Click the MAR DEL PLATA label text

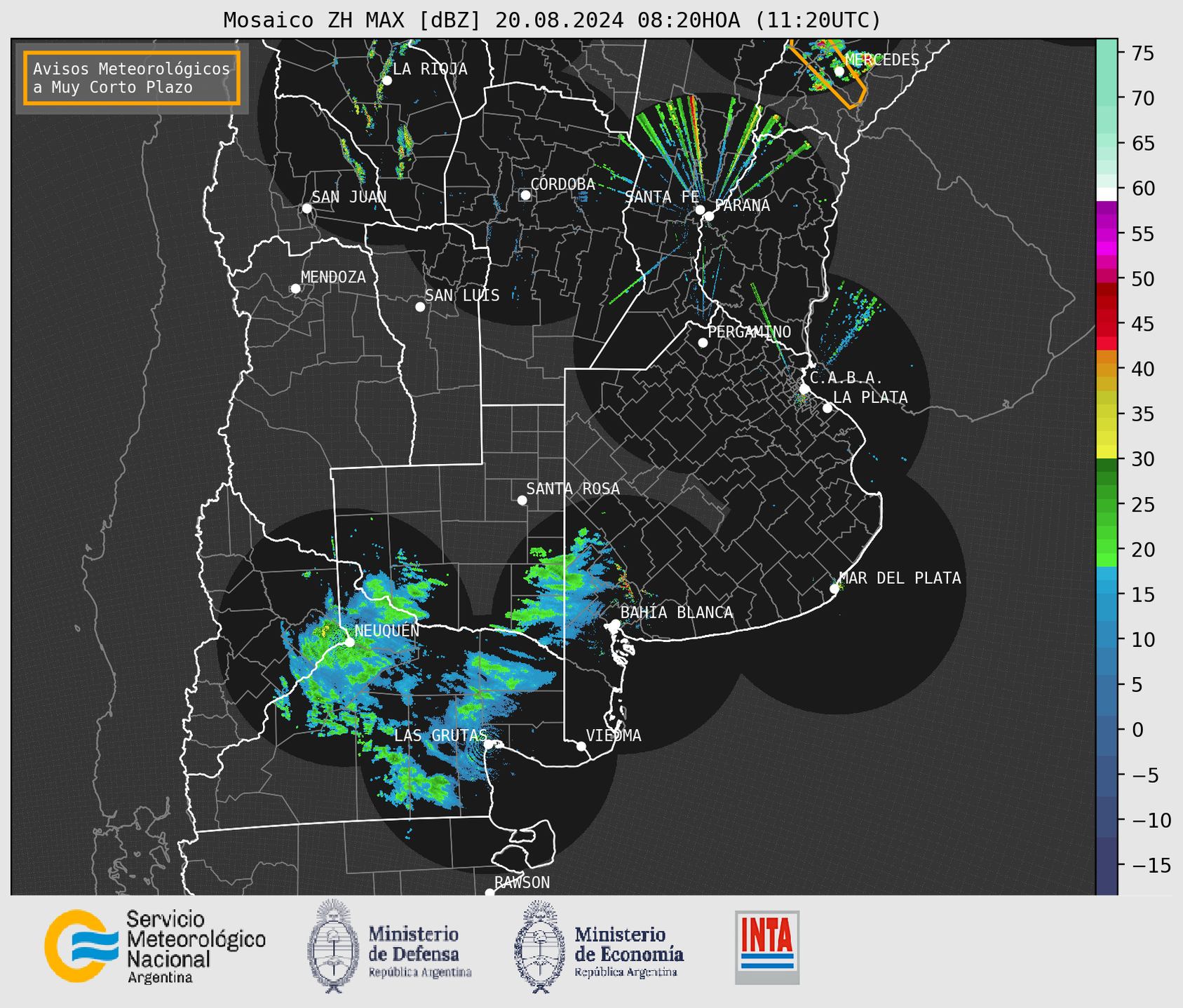[900, 578]
